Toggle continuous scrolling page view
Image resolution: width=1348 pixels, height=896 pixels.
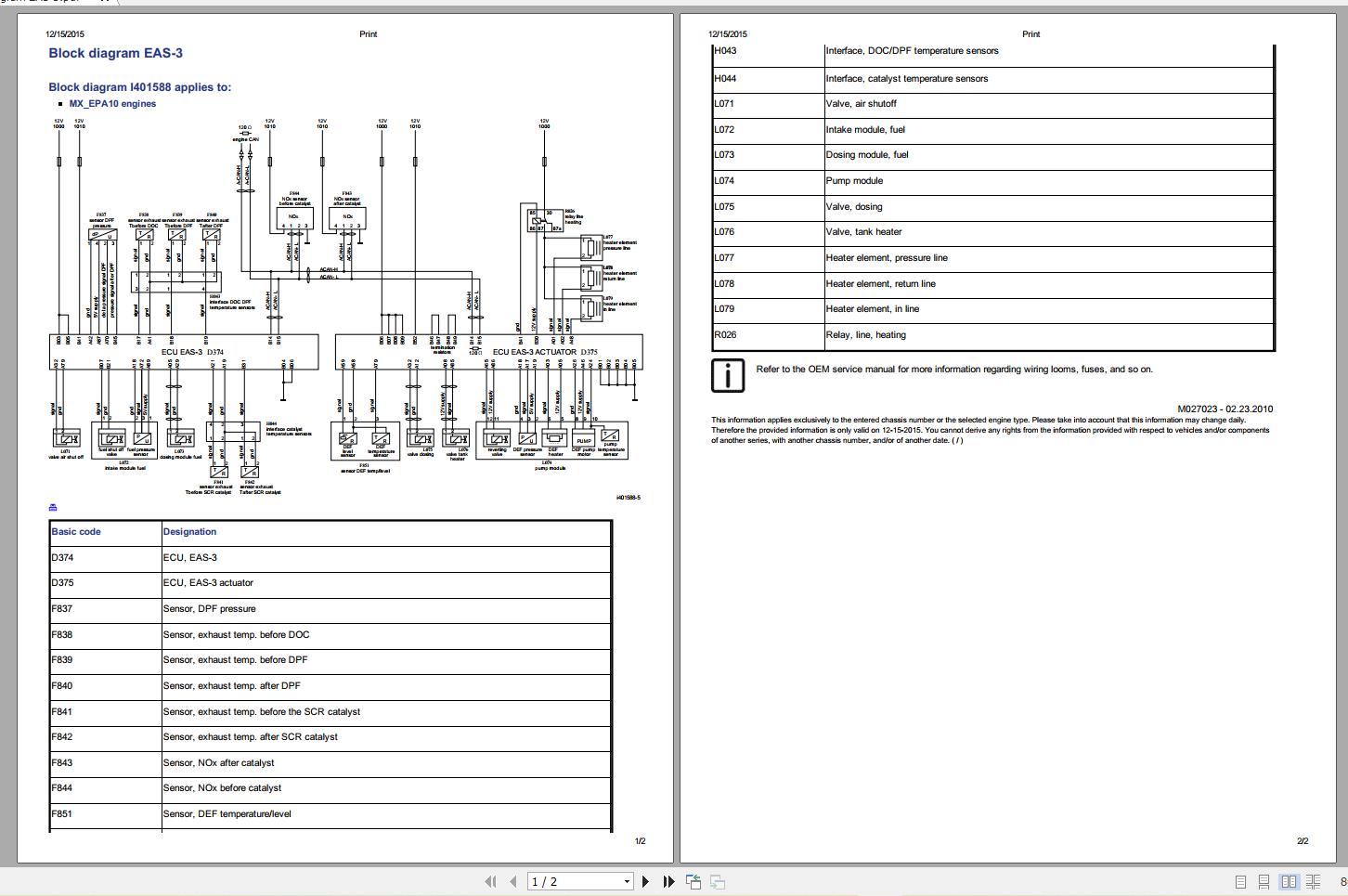tap(1263, 881)
